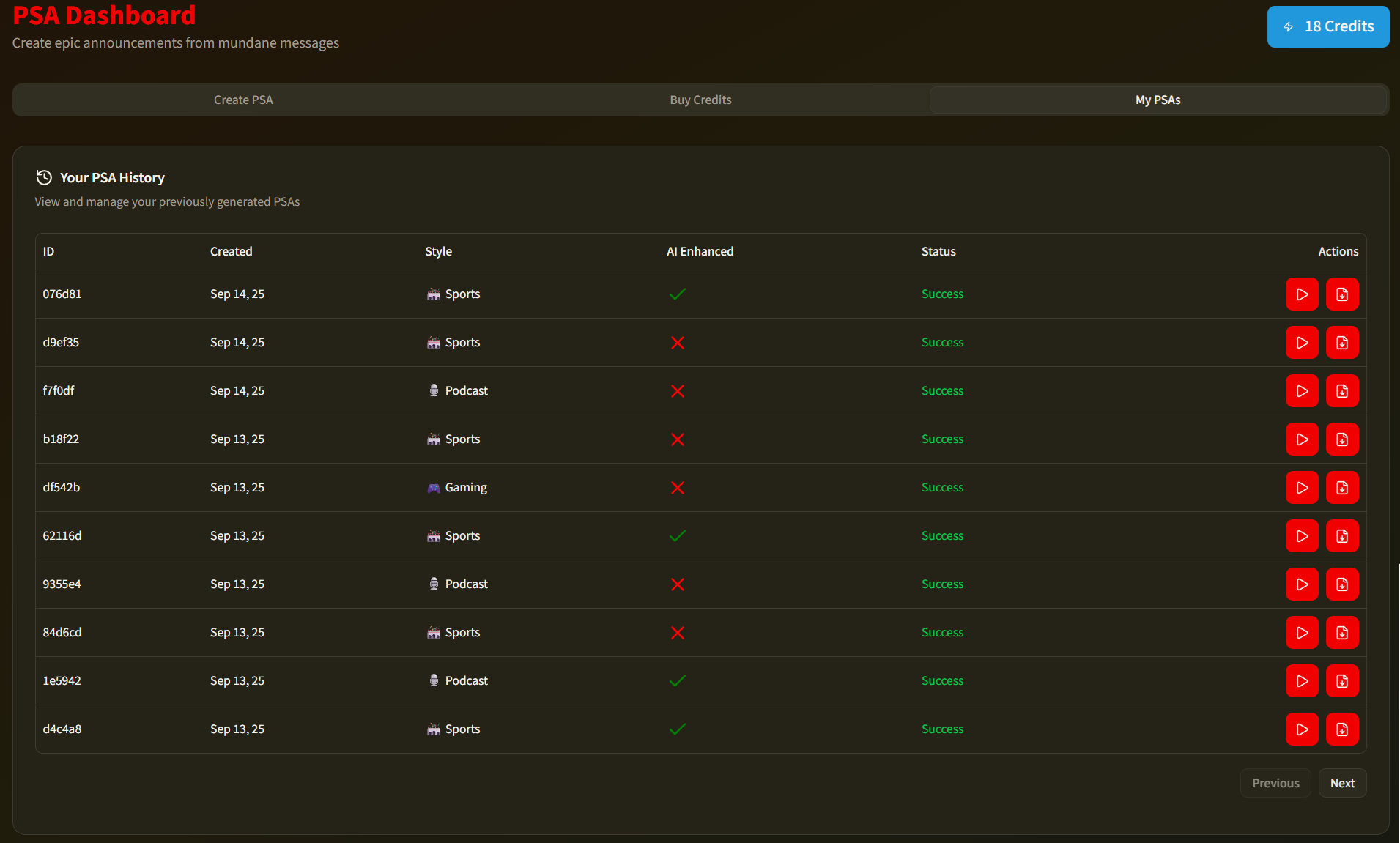Screen dimensions: 1400x843
Task: Click the ID cell 9355e4
Action: (x=62, y=584)
